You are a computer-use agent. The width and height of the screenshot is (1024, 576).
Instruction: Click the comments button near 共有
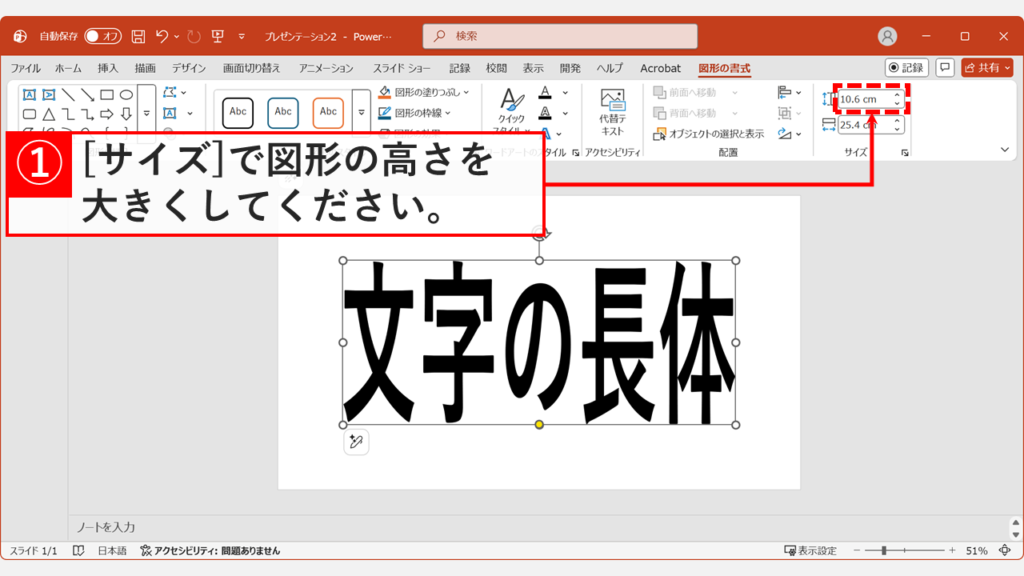(946, 68)
